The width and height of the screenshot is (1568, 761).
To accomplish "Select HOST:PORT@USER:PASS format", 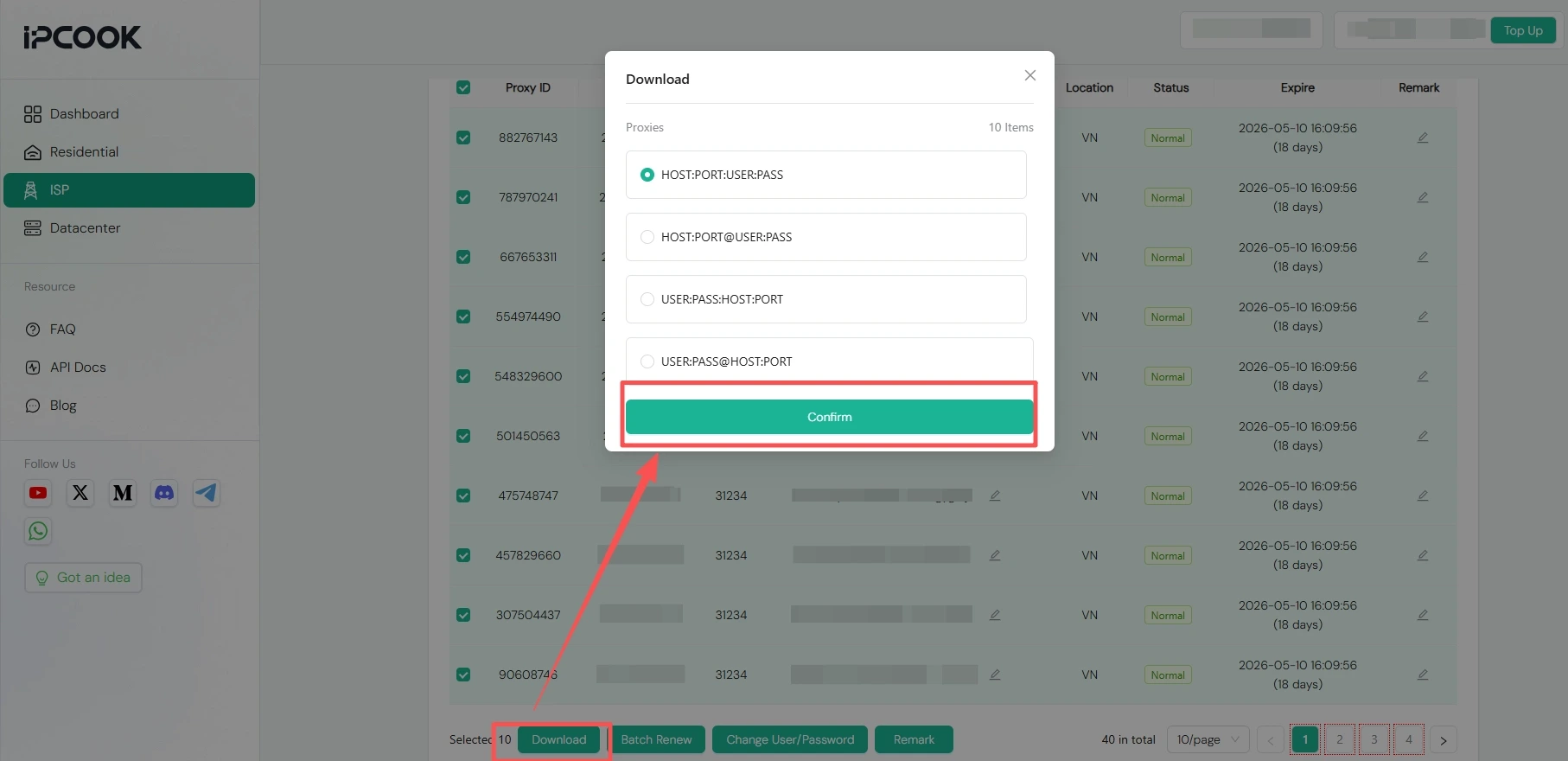I will click(825, 237).
